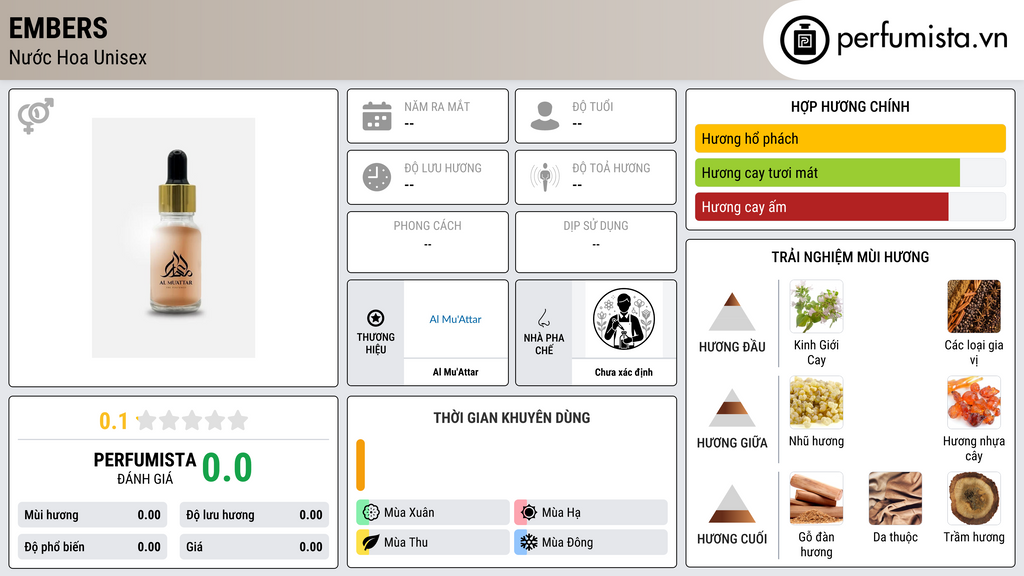Click the Mùa Xuân flower icon
This screenshot has height=576, width=1024.
(370, 512)
